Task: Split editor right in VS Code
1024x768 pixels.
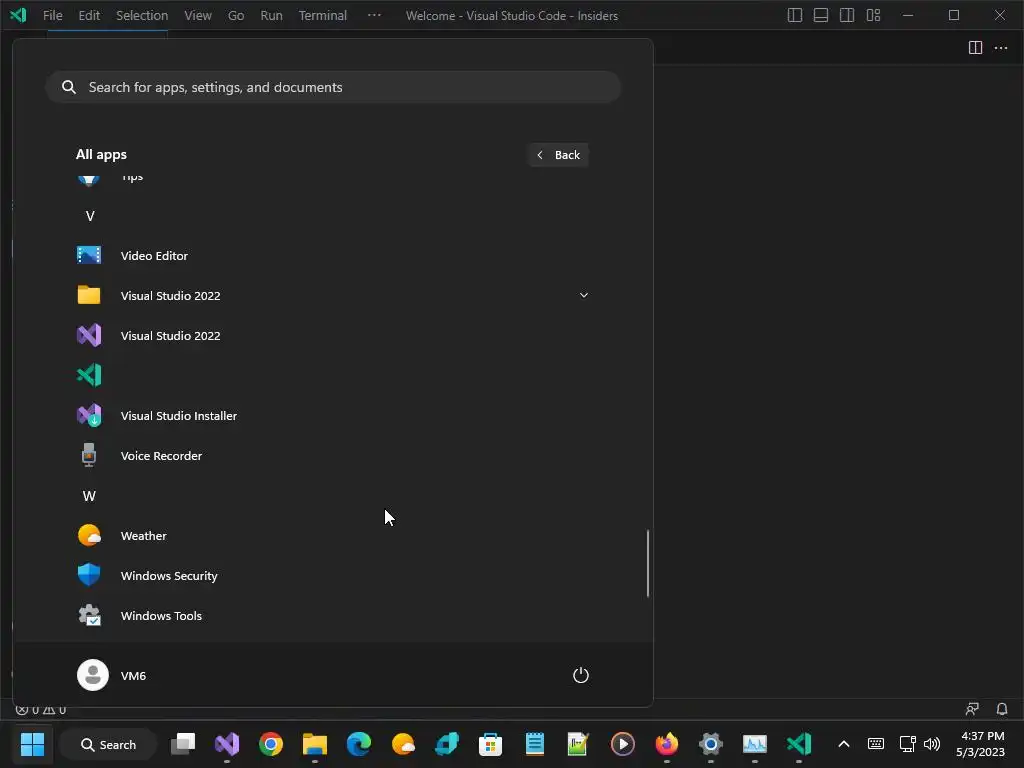Action: tap(975, 48)
